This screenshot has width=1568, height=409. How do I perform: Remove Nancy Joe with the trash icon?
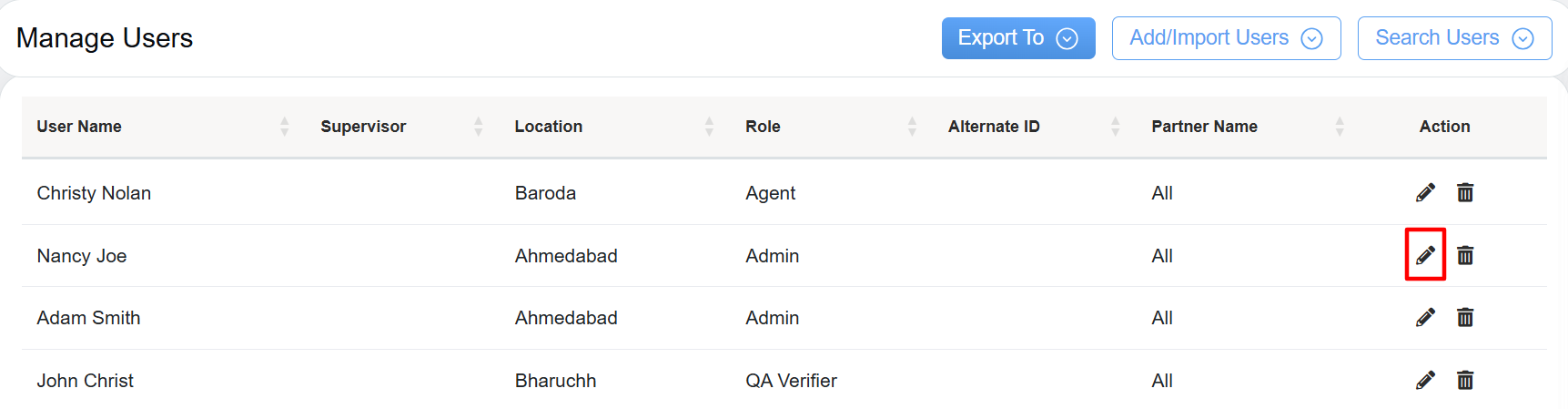point(1465,255)
